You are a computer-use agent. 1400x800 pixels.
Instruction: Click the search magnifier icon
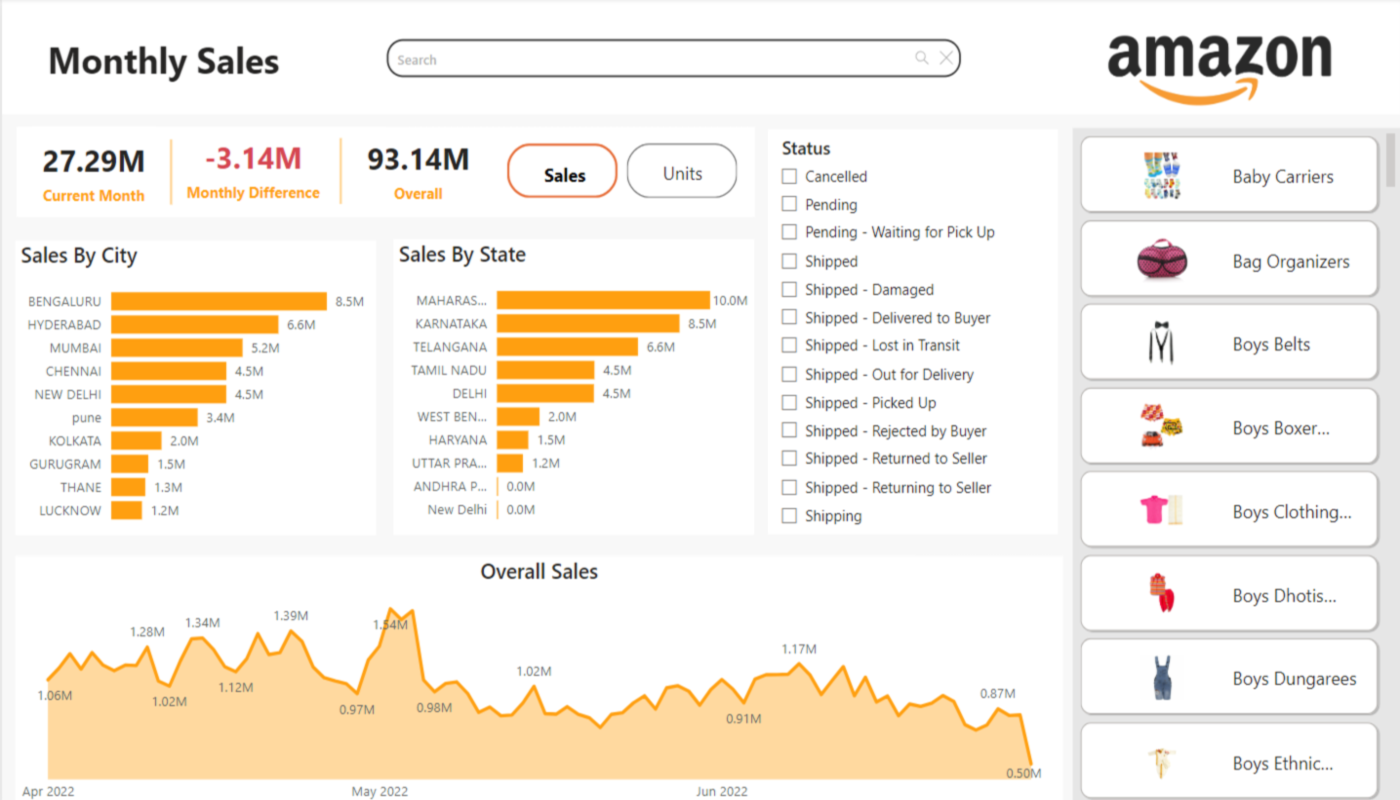click(922, 58)
